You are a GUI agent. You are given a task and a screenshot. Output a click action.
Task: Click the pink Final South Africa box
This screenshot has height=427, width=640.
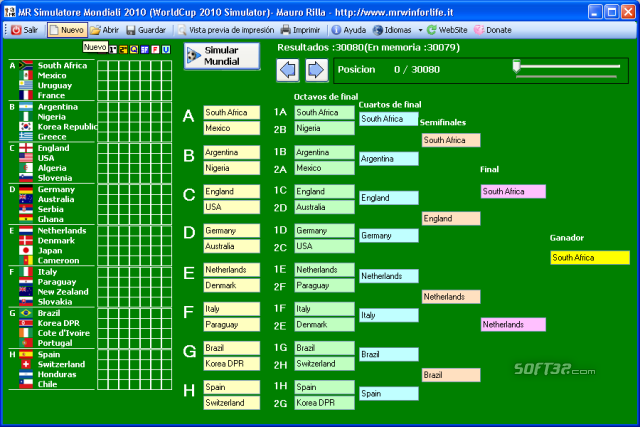(513, 191)
